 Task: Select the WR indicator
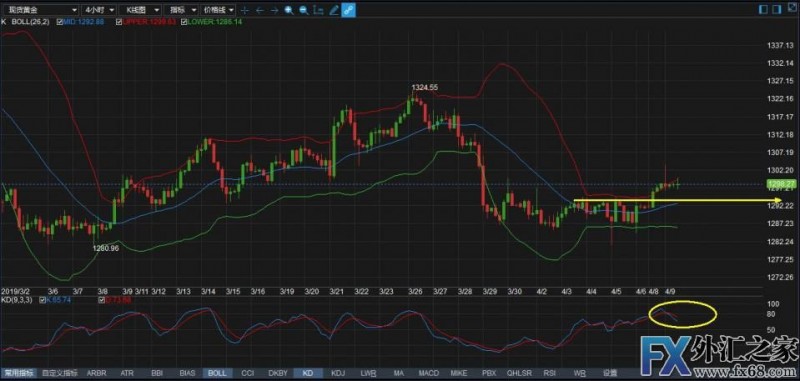[579, 373]
